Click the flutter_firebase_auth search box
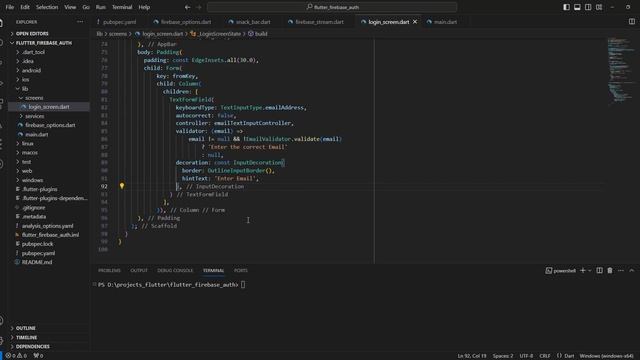640x360 pixels. click(332, 7)
